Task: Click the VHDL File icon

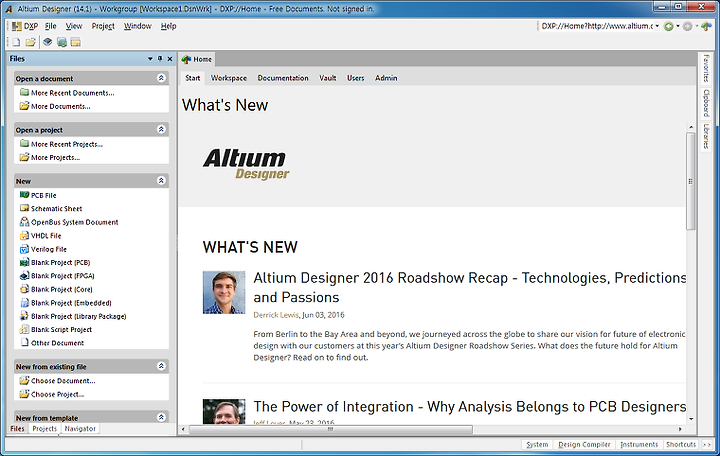Action: click(24, 236)
